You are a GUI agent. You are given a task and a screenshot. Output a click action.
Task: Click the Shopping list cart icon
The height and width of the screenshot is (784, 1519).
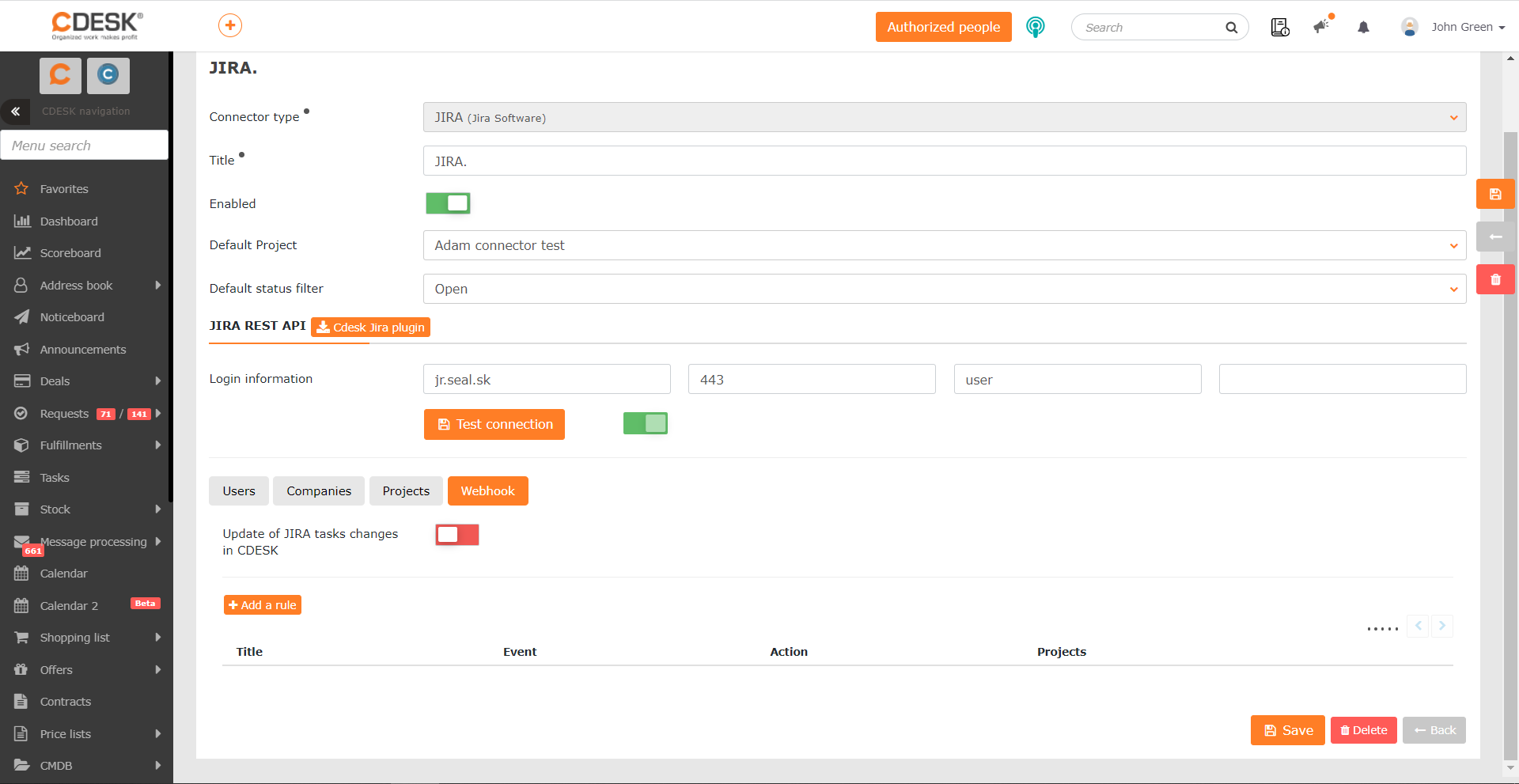[21, 638]
